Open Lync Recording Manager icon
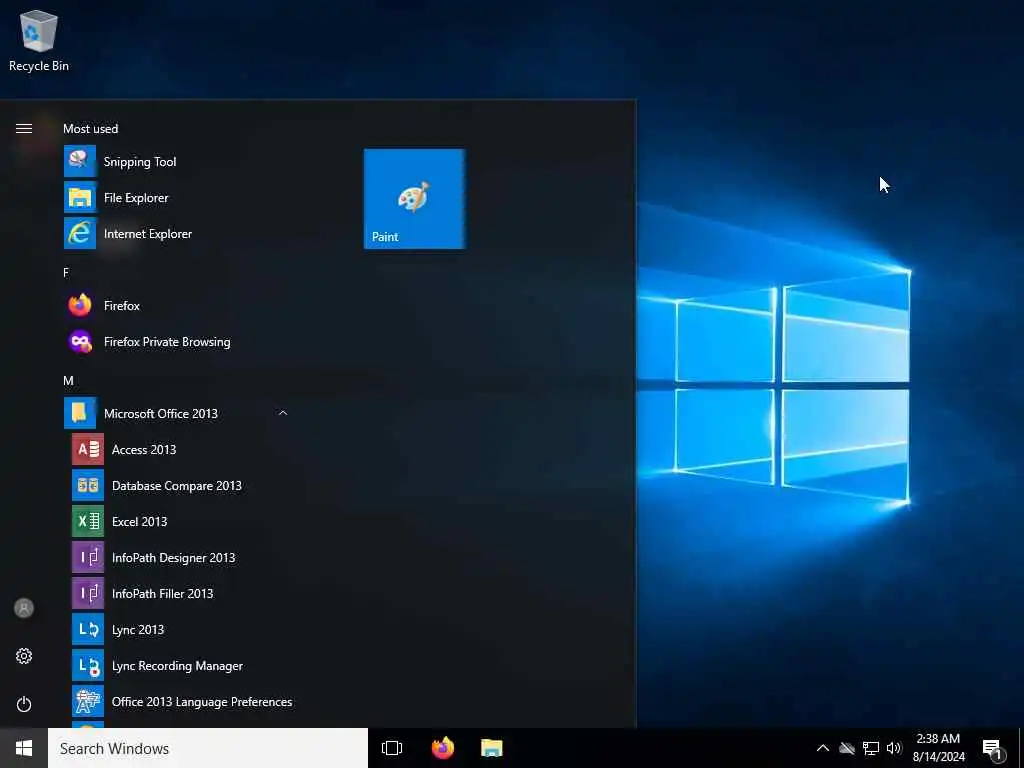The height and width of the screenshot is (768, 1024). point(88,665)
